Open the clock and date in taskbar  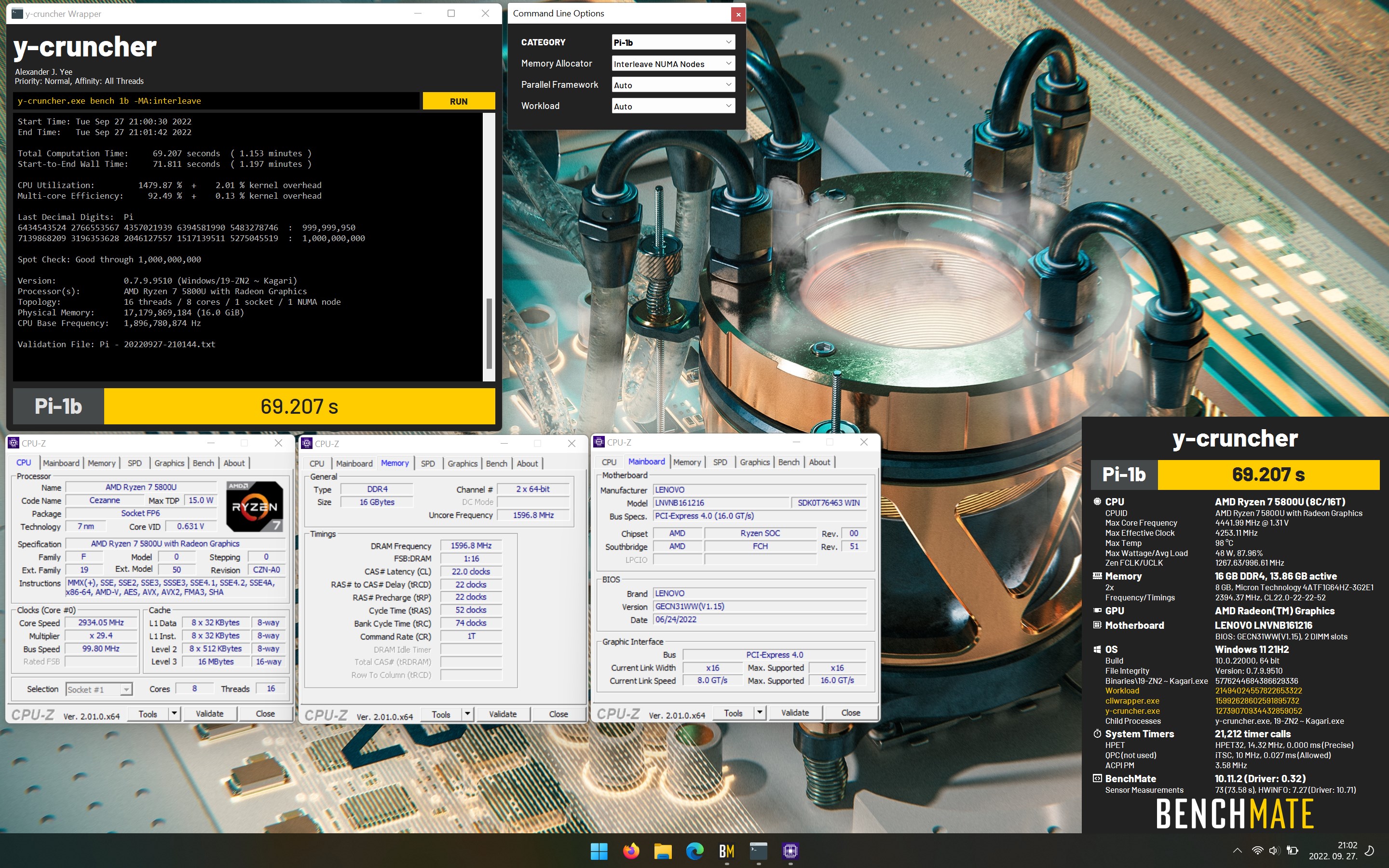click(x=1333, y=851)
